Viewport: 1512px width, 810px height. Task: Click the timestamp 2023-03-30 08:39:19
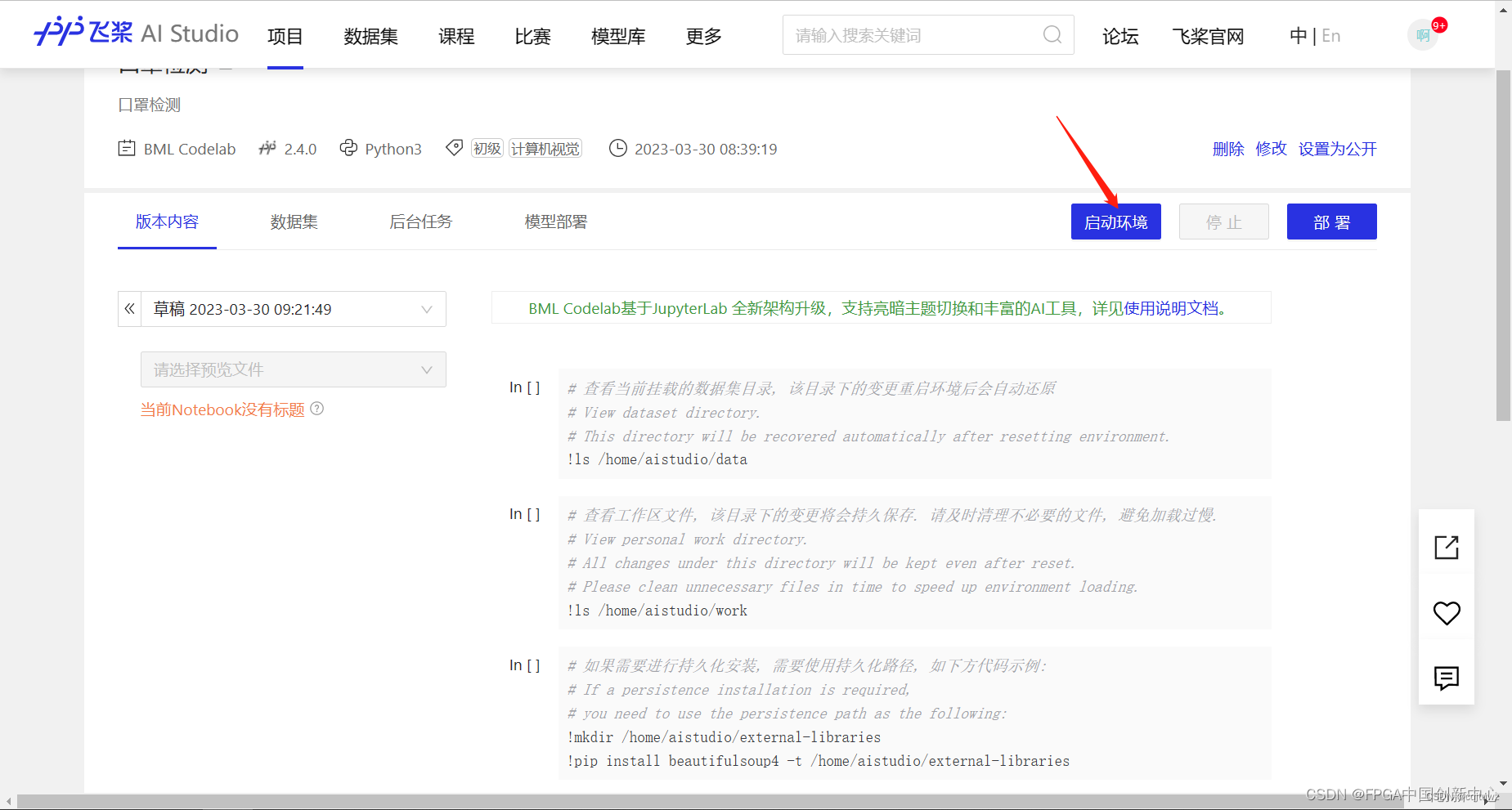coord(706,149)
